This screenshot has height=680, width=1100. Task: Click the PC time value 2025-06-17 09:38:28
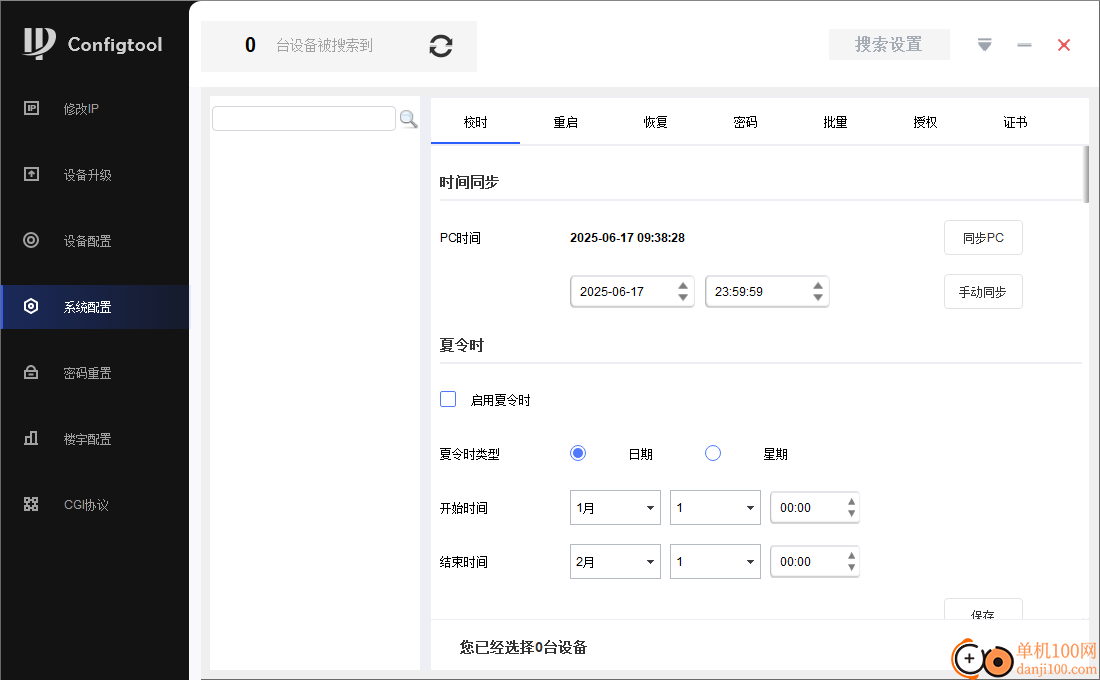click(x=627, y=238)
